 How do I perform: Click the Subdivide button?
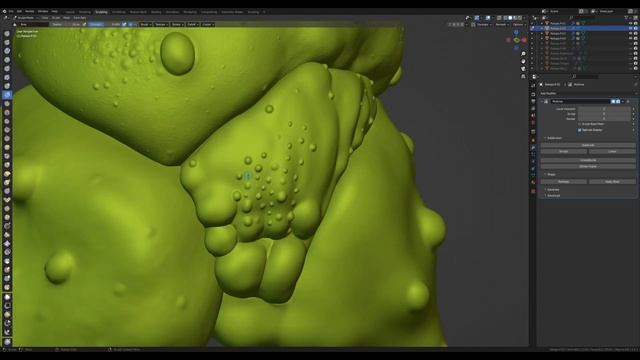point(588,145)
